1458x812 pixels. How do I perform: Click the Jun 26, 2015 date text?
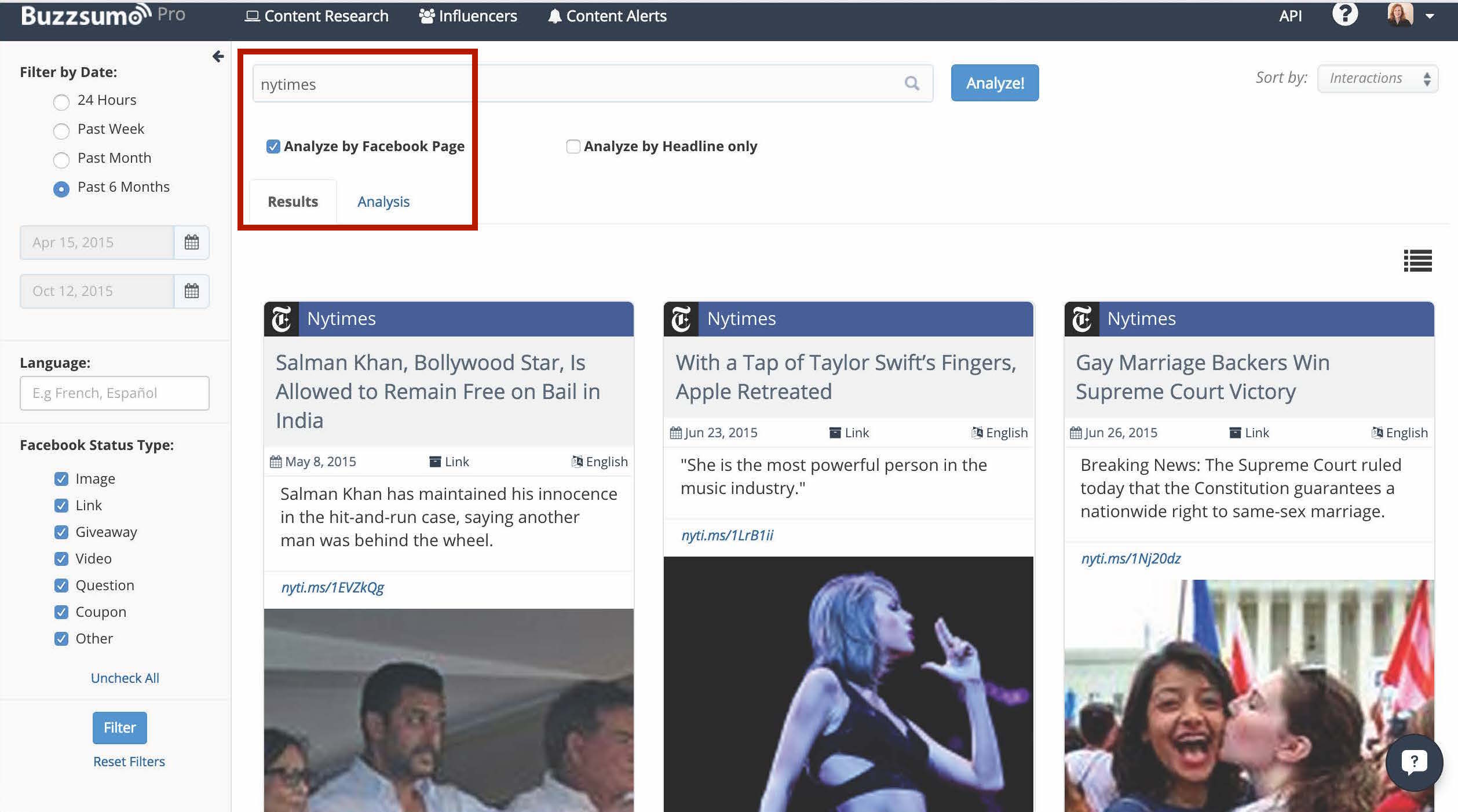point(1121,433)
